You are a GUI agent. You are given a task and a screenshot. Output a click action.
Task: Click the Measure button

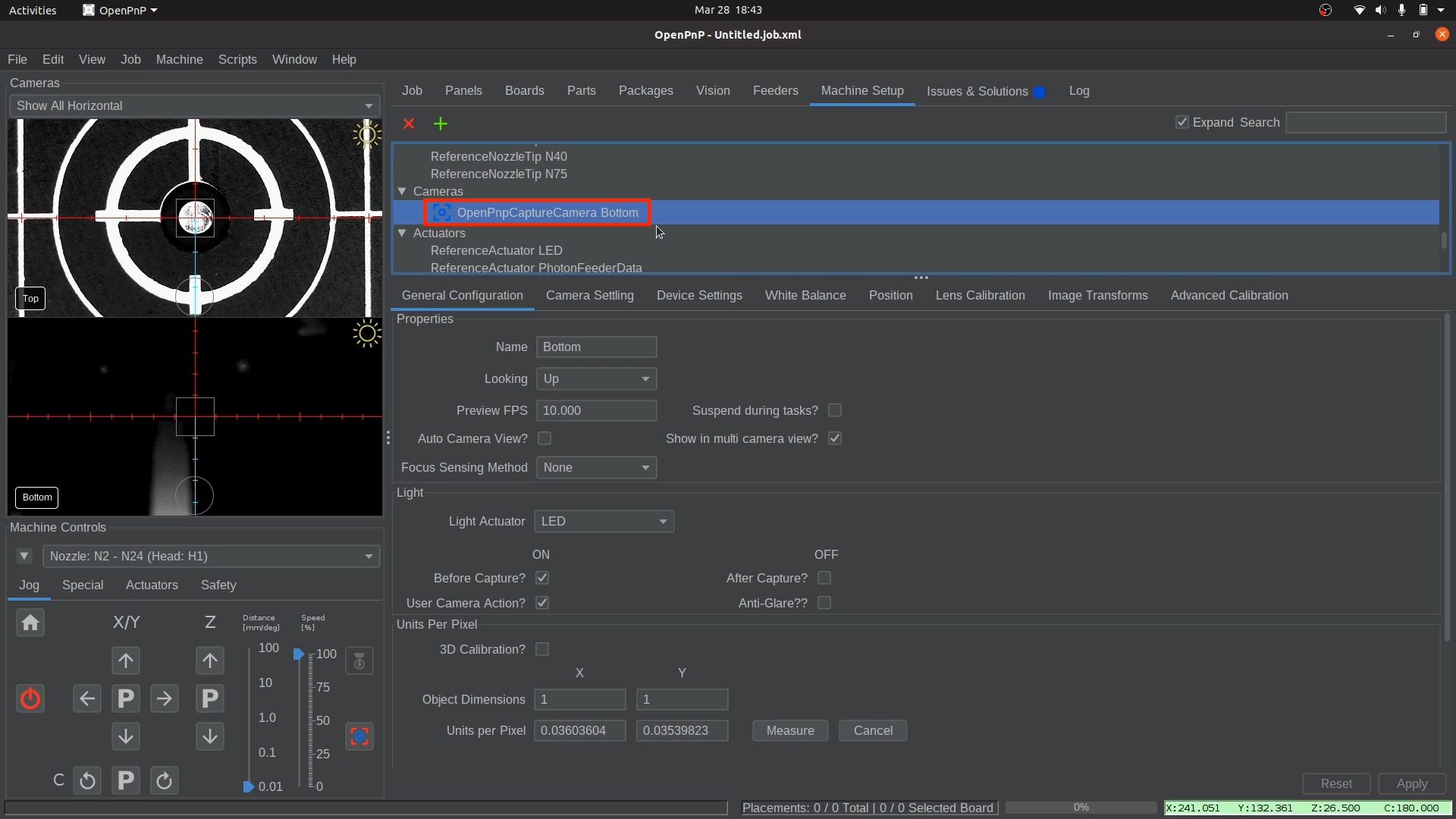coord(789,730)
